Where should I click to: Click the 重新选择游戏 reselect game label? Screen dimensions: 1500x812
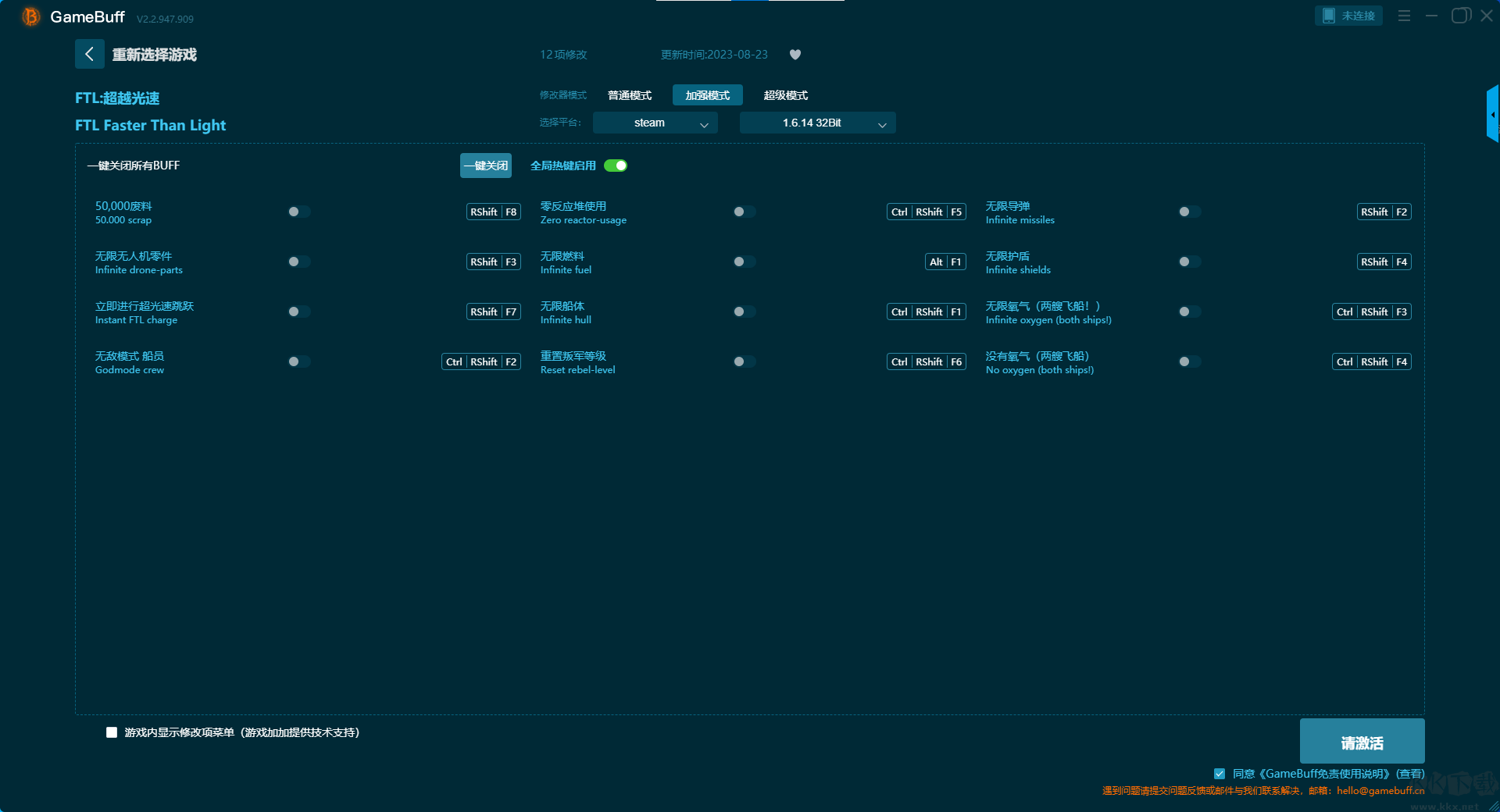(155, 55)
